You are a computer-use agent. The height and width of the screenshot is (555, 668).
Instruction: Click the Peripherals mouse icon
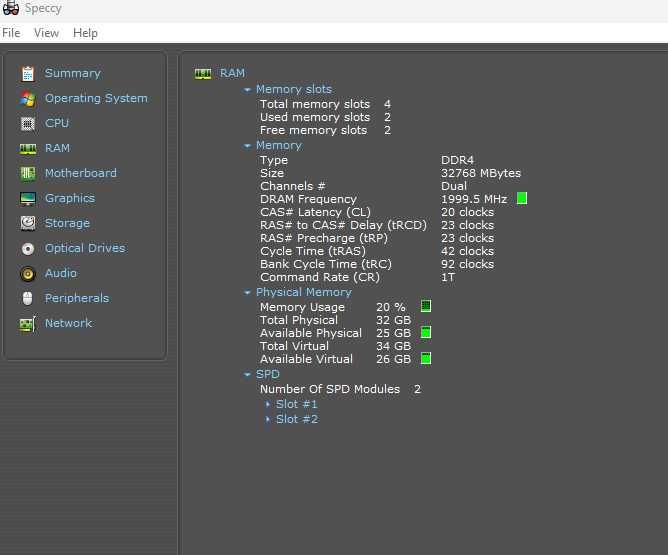pyautogui.click(x=28, y=299)
